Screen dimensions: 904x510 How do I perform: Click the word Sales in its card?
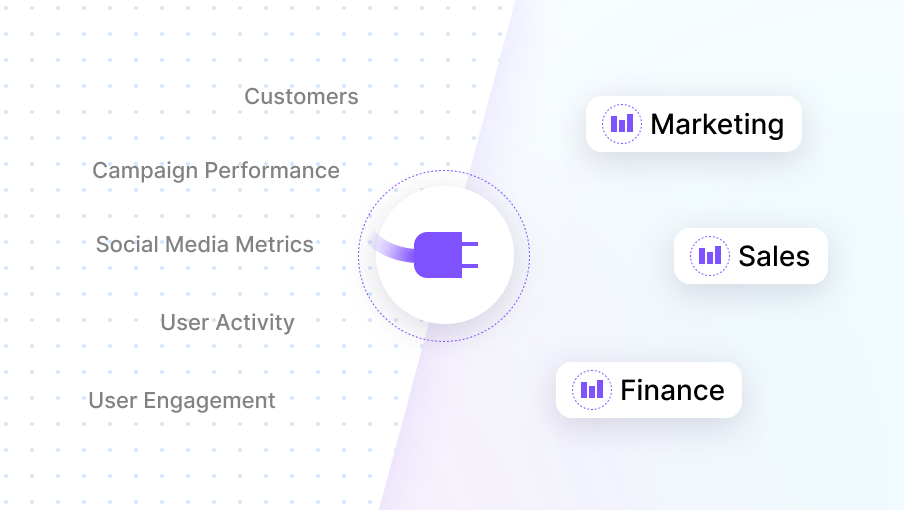pyautogui.click(x=774, y=256)
